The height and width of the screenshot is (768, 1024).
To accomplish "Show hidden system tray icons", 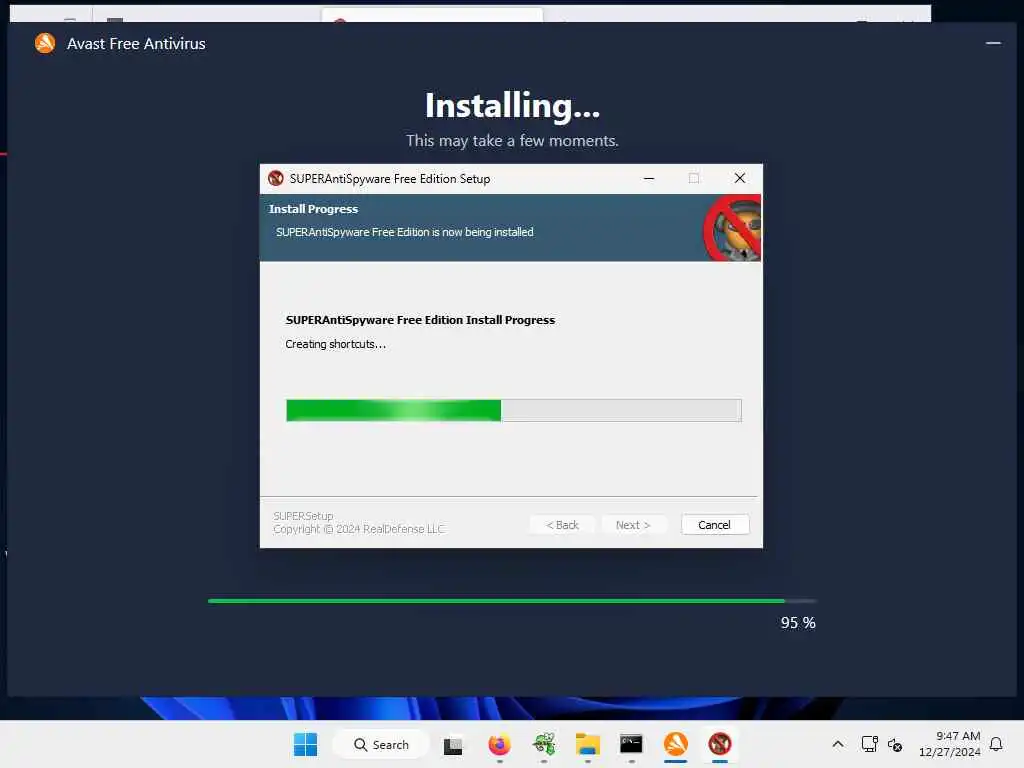I will [x=838, y=744].
